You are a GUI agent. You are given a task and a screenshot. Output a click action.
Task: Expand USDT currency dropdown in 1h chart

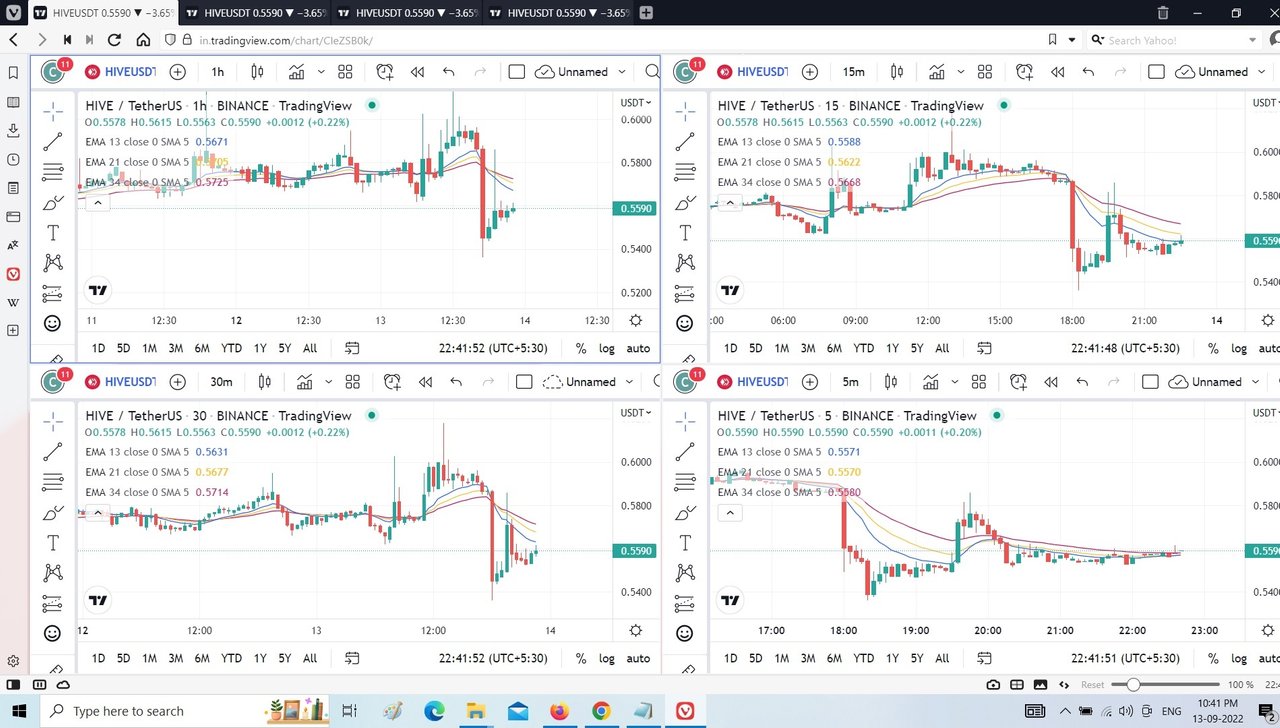[x=635, y=102]
